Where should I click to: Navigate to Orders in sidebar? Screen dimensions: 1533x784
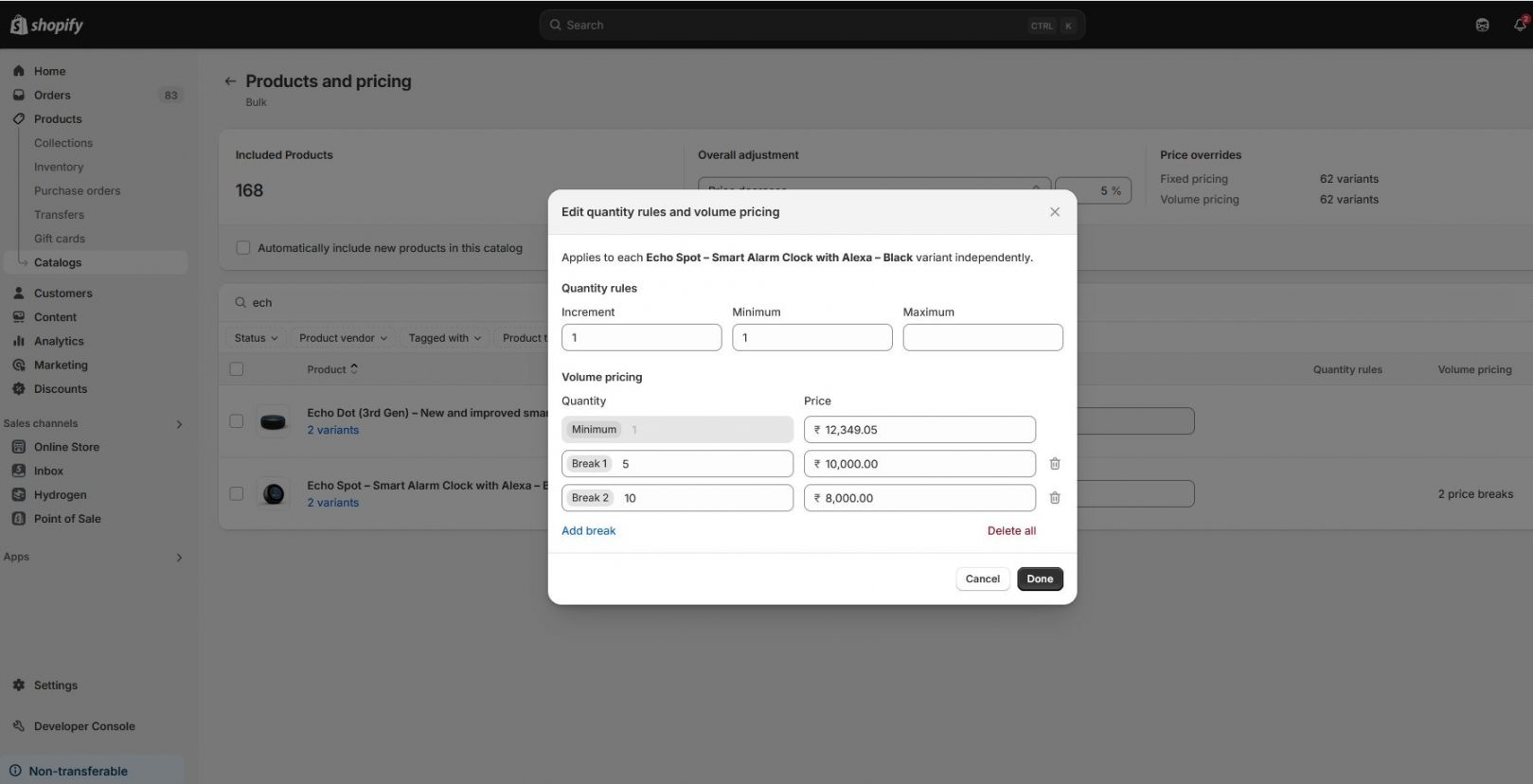pos(52,95)
